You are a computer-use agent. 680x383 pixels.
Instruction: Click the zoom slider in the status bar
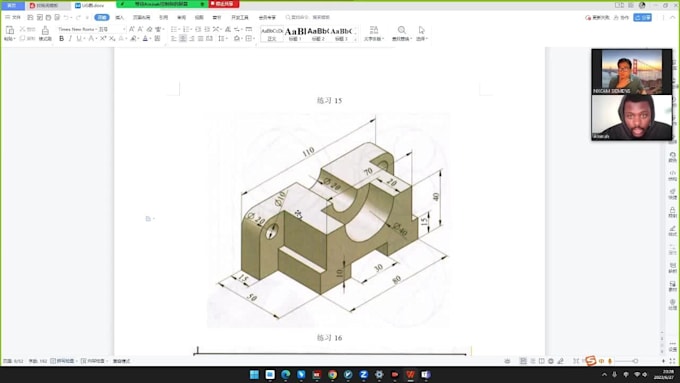[x=635, y=361]
